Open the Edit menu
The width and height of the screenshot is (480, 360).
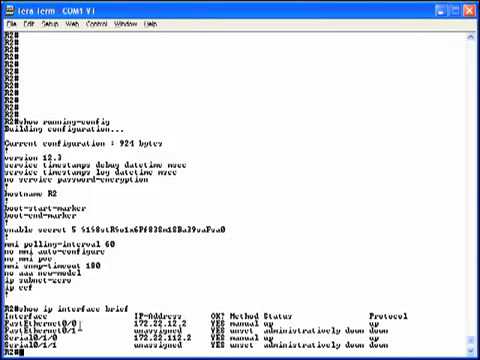[29, 24]
